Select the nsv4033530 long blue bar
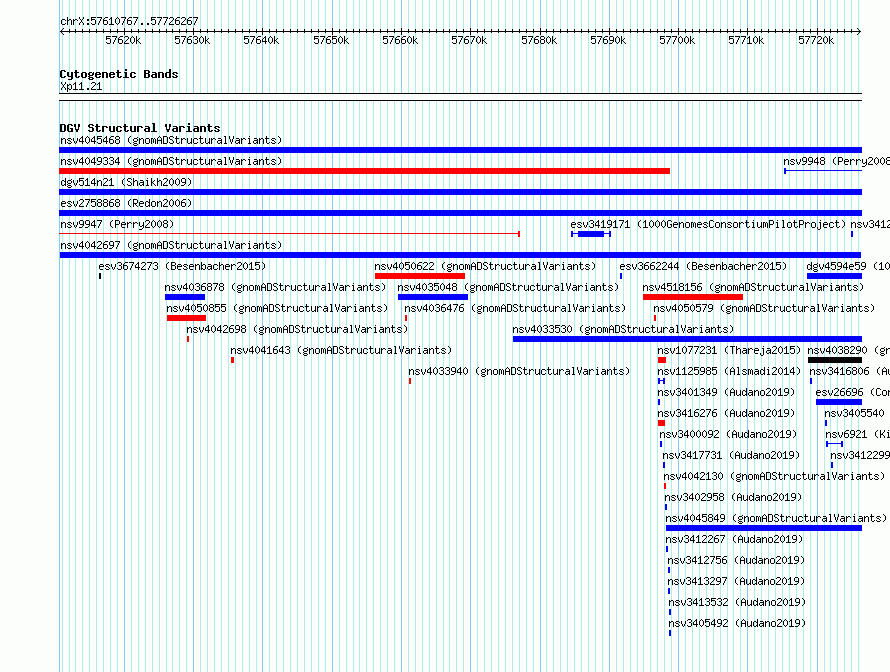 687,339
